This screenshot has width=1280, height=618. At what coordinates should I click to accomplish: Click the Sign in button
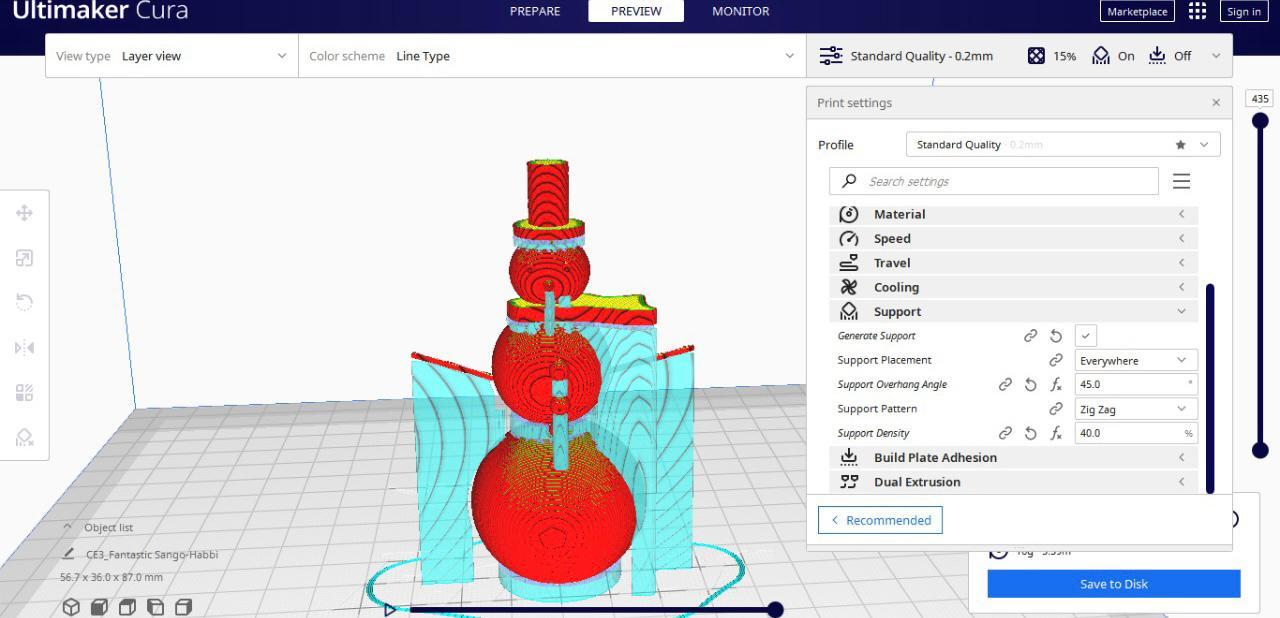(1244, 12)
